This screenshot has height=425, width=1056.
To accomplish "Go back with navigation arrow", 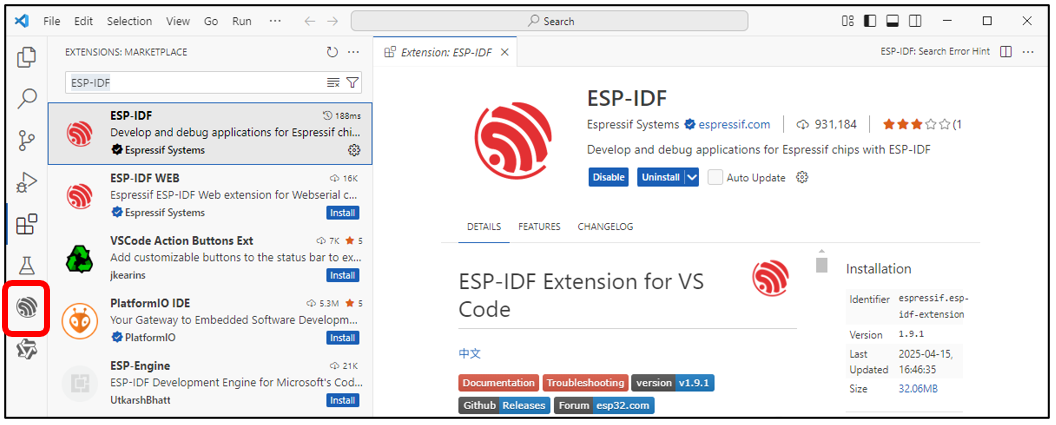I will point(309,21).
